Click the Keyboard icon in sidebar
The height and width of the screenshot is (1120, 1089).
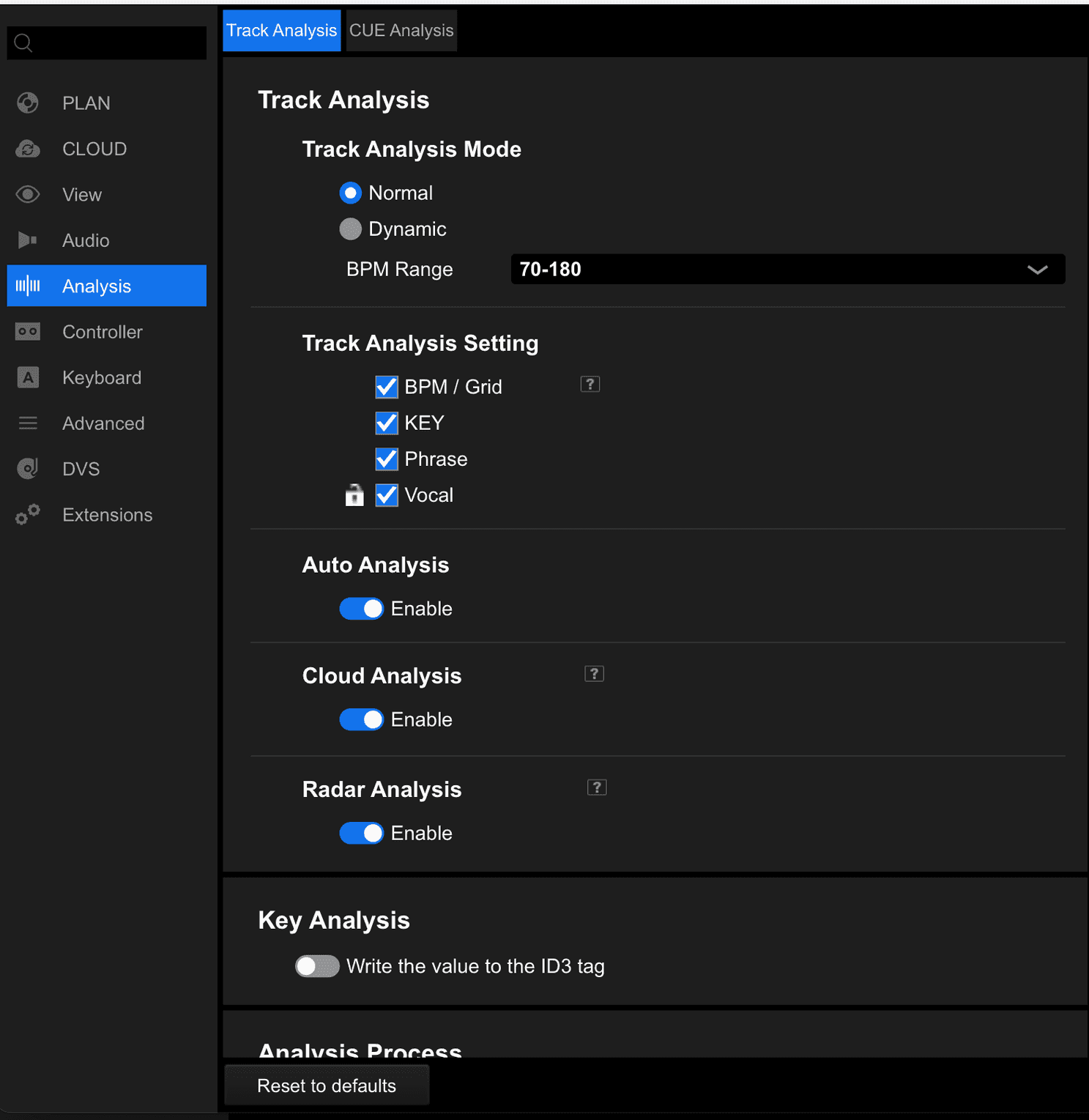tap(28, 378)
